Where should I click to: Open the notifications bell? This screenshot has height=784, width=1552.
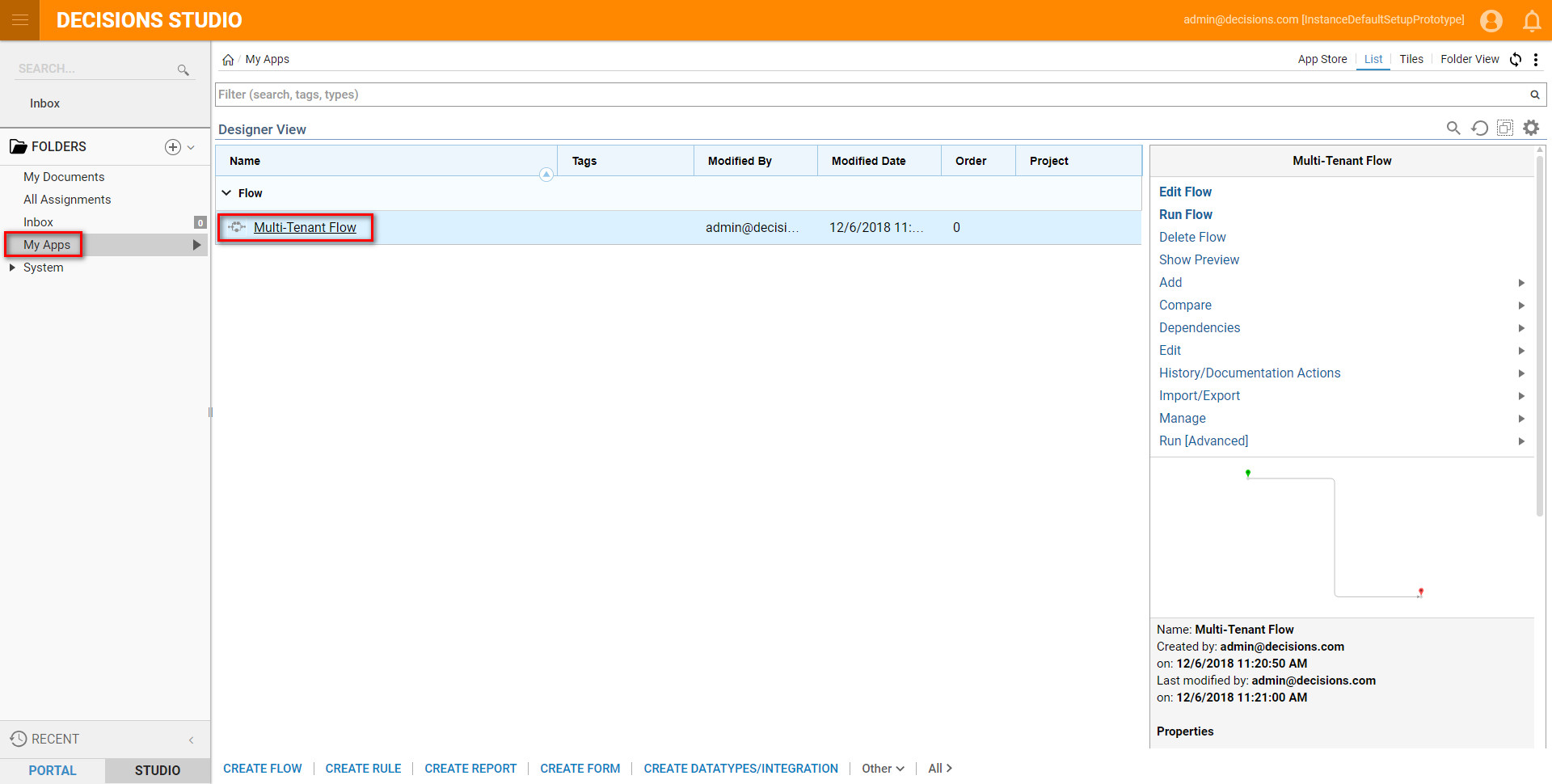(x=1532, y=20)
